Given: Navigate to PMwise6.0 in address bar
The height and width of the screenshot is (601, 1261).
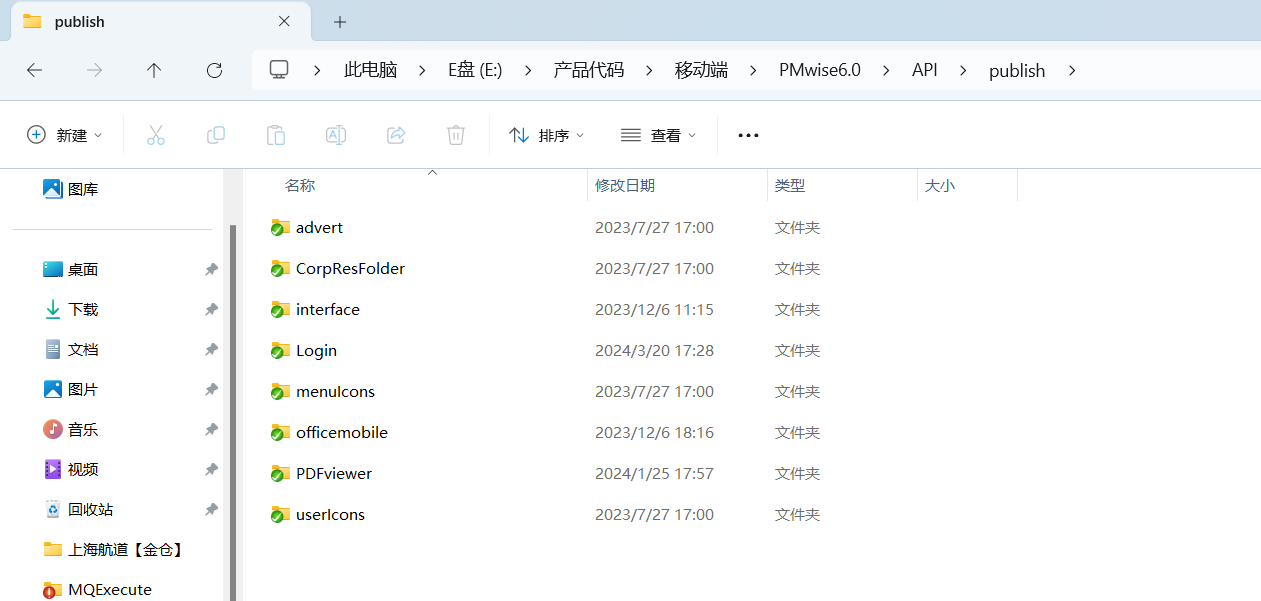Looking at the screenshot, I should click(820, 70).
